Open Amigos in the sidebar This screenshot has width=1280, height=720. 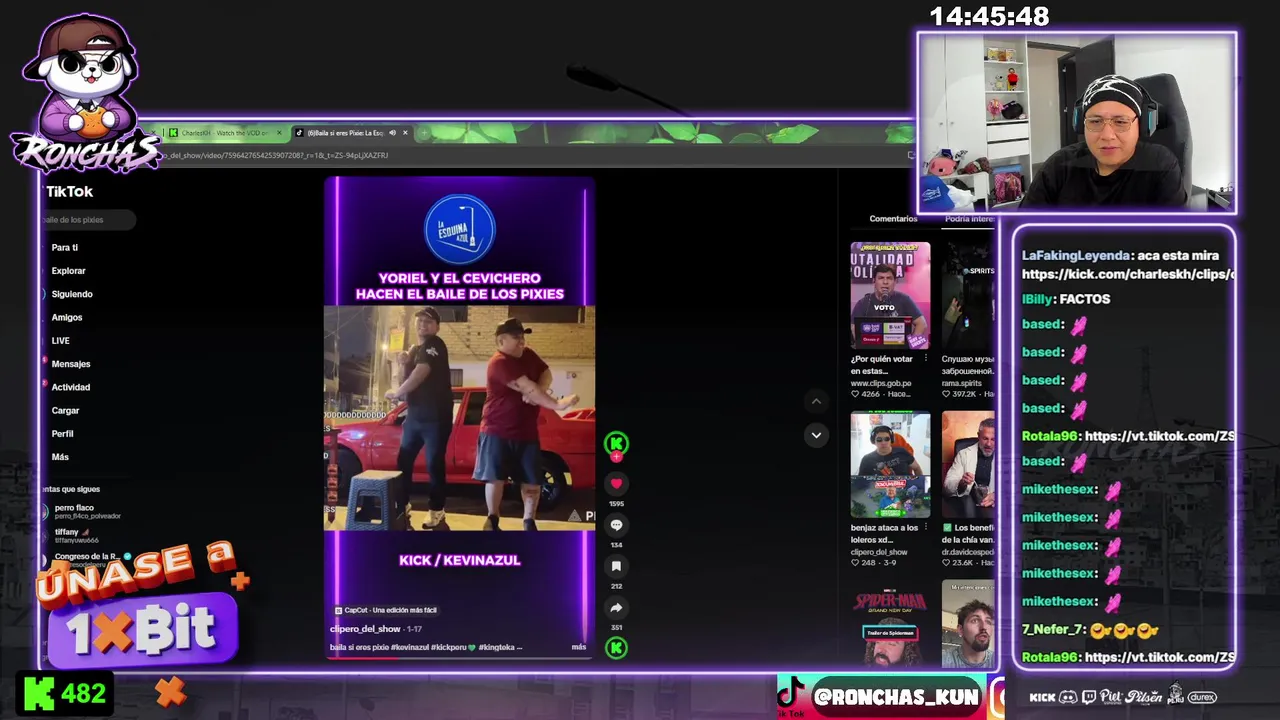point(67,317)
